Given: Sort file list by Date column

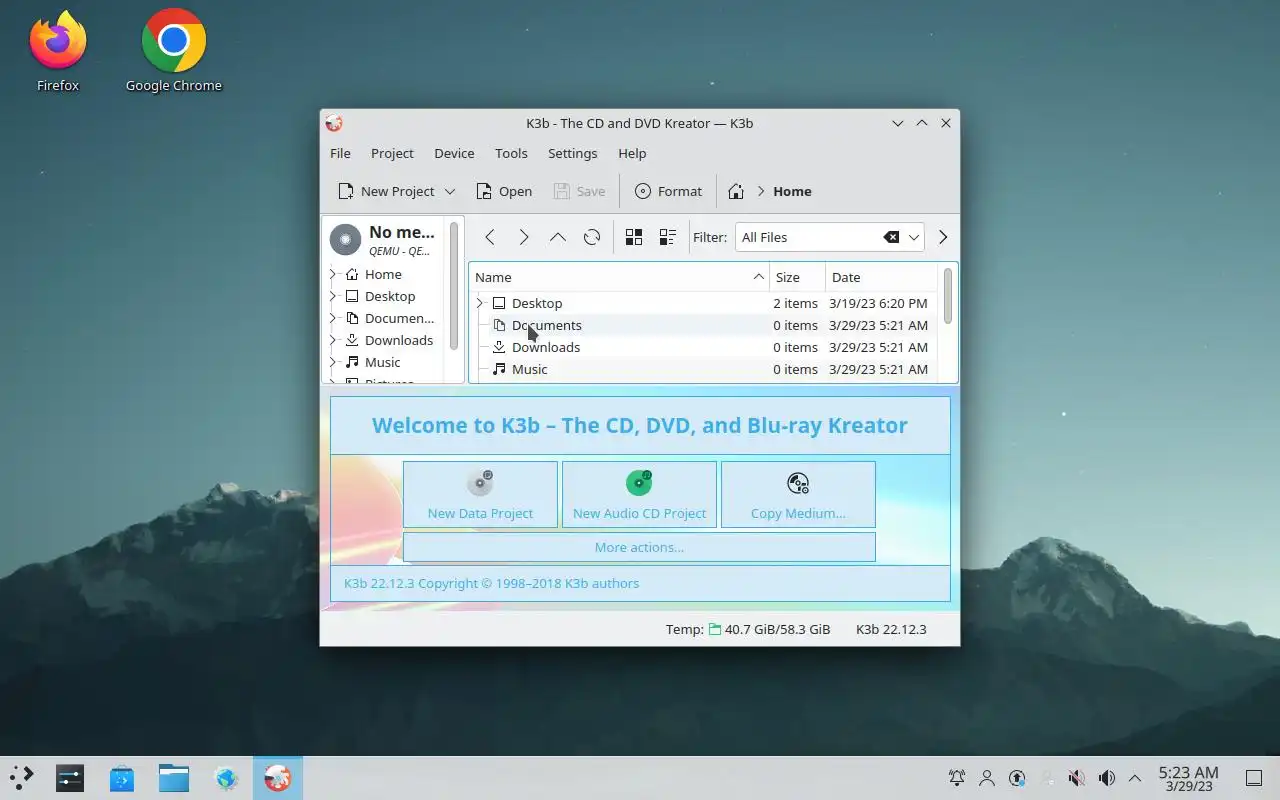Looking at the screenshot, I should (x=882, y=277).
